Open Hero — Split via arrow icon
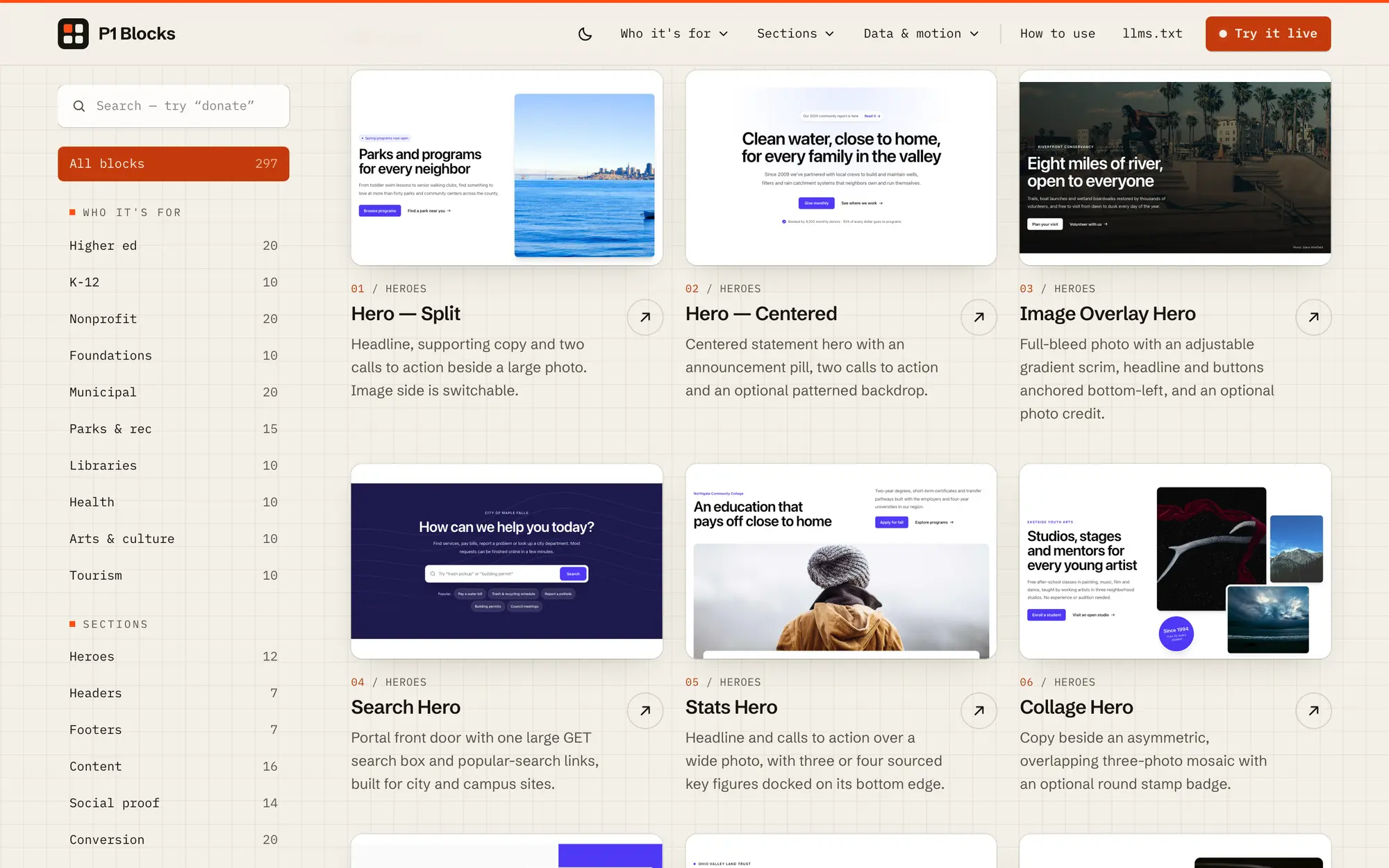The width and height of the screenshot is (1389, 868). (645, 317)
